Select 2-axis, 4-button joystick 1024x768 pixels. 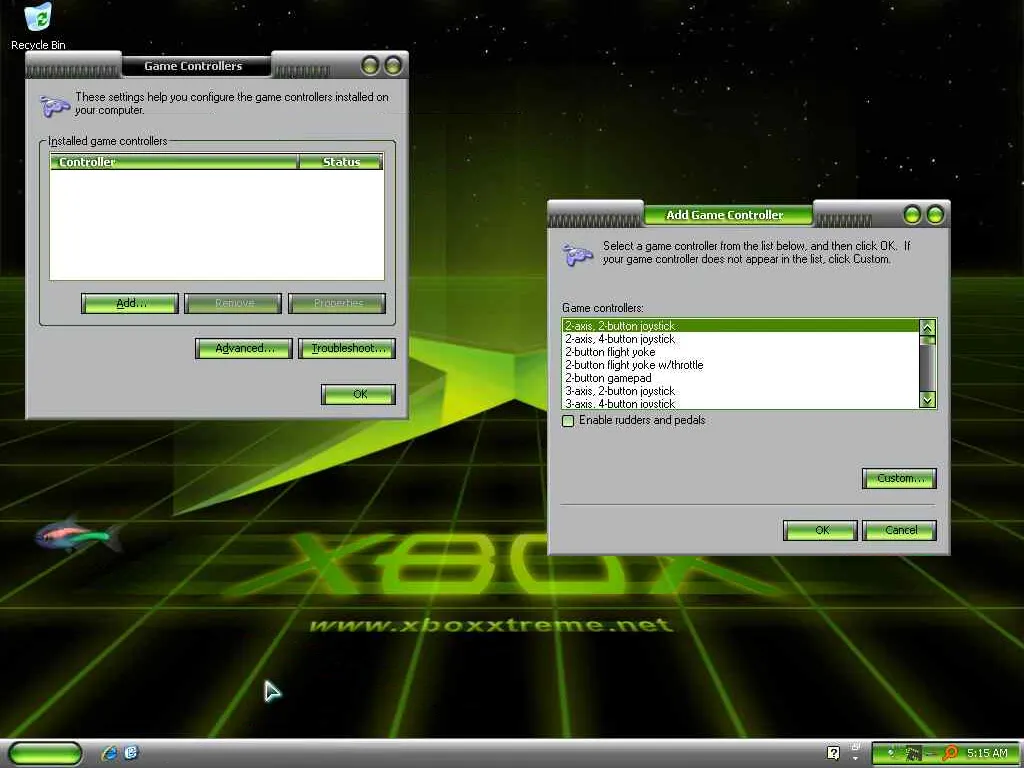click(x=741, y=338)
